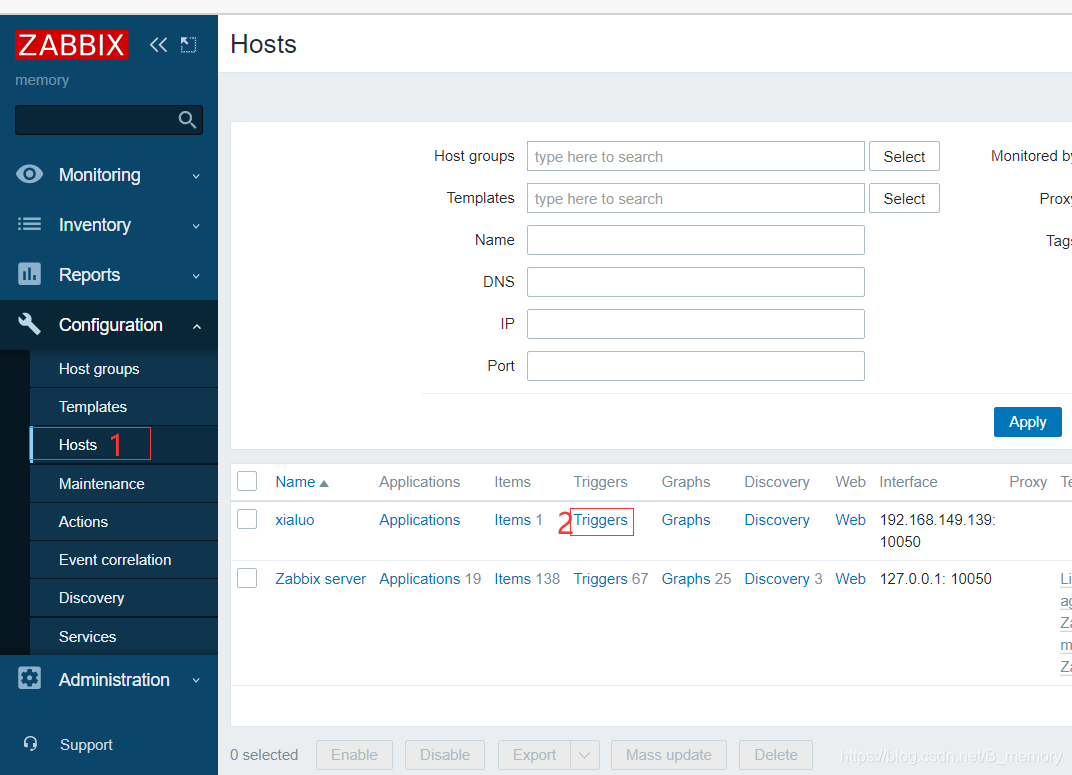Image resolution: width=1072 pixels, height=775 pixels.
Task: Open Triggers for xialuo
Action: coord(600,520)
